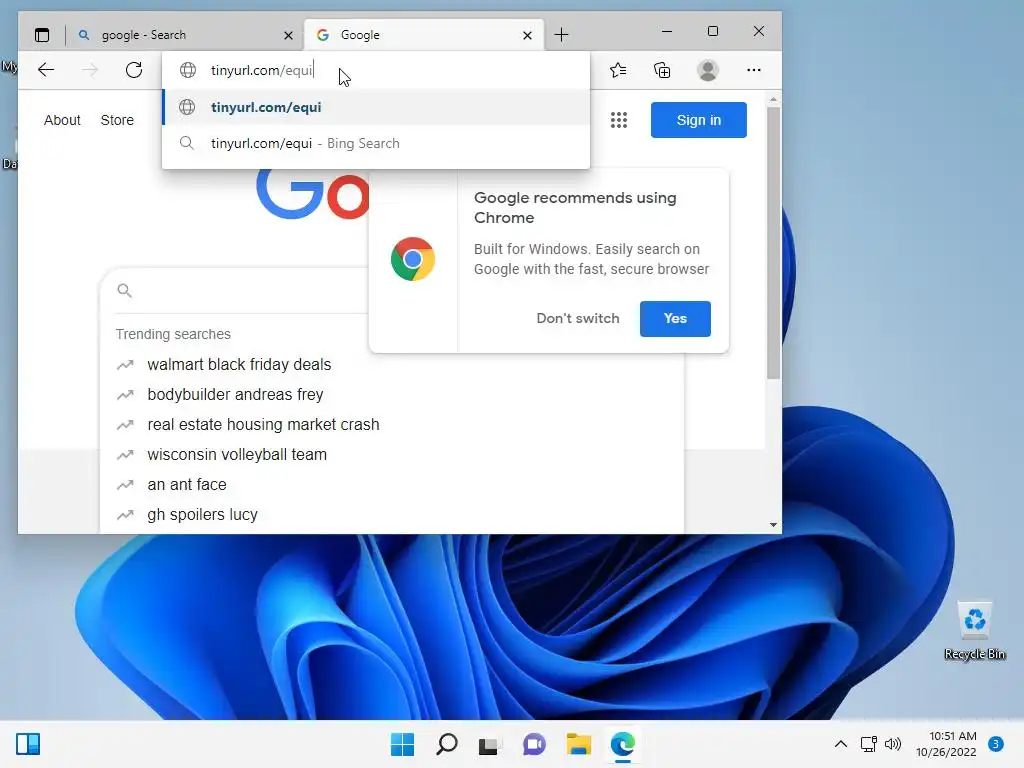Open the Settings and more ellipsis
Viewport: 1024px width, 768px height.
(754, 70)
